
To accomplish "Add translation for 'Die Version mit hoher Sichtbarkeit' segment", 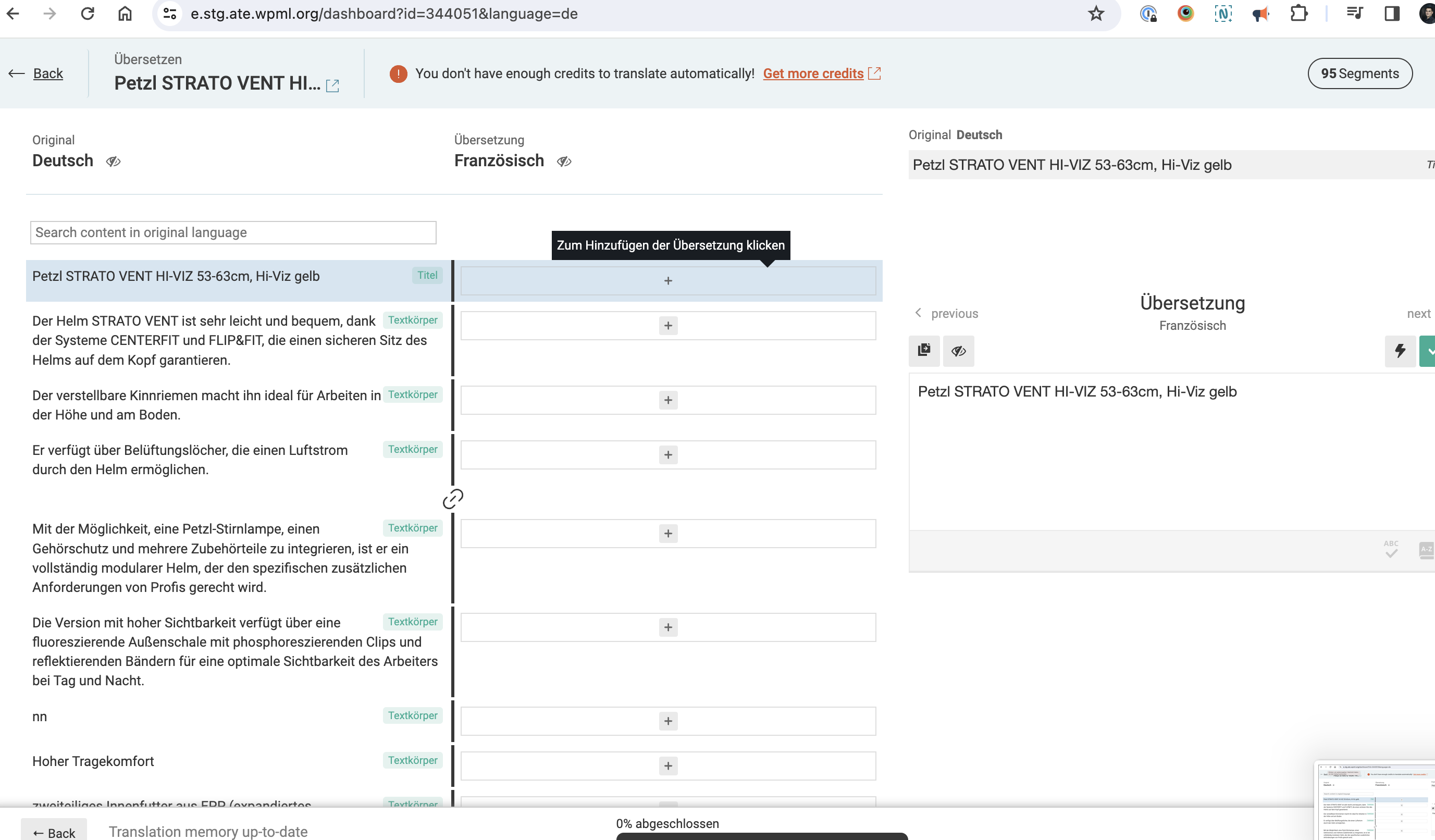I will pyautogui.click(x=668, y=627).
